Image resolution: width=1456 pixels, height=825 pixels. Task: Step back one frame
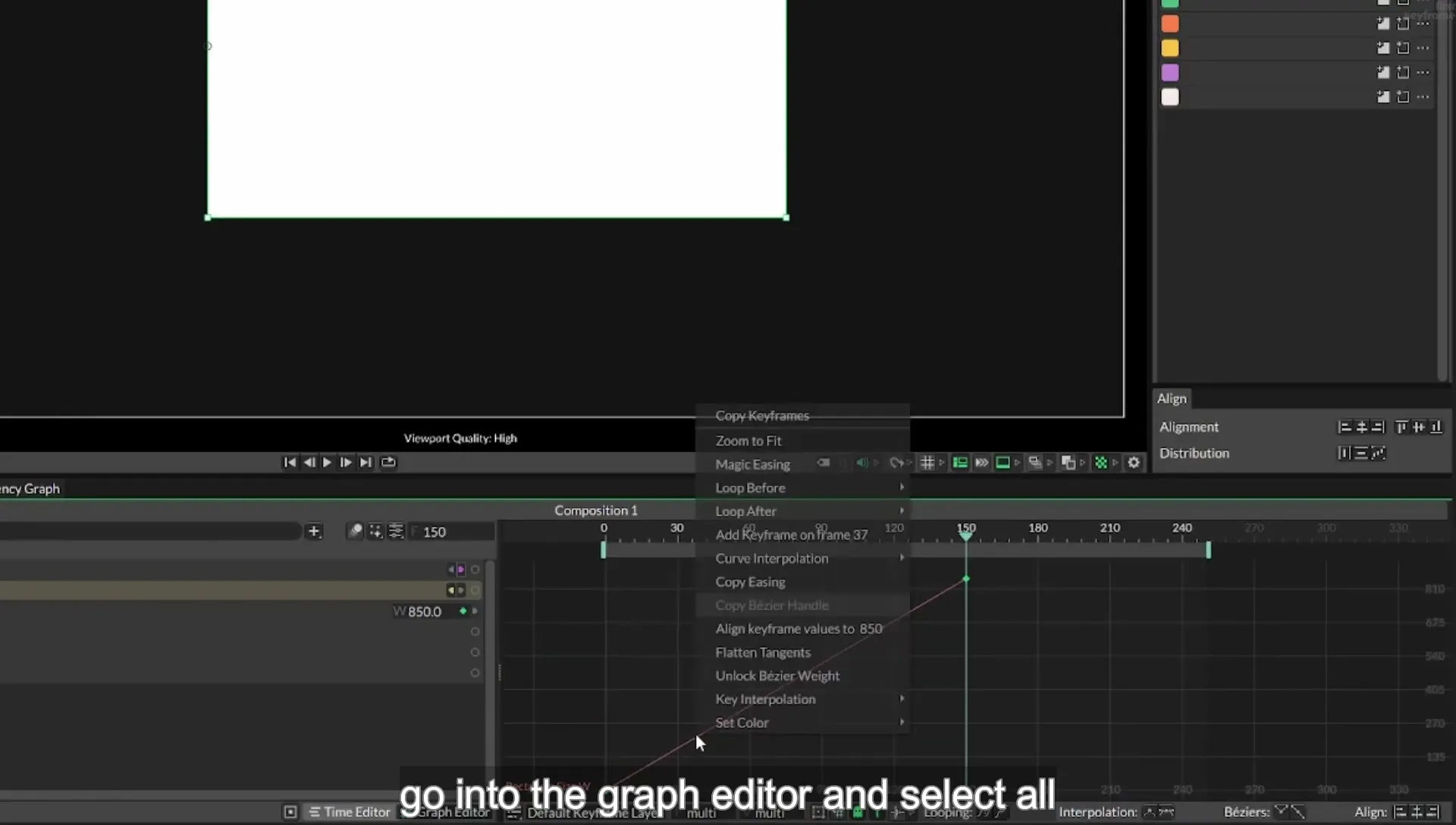[309, 463]
